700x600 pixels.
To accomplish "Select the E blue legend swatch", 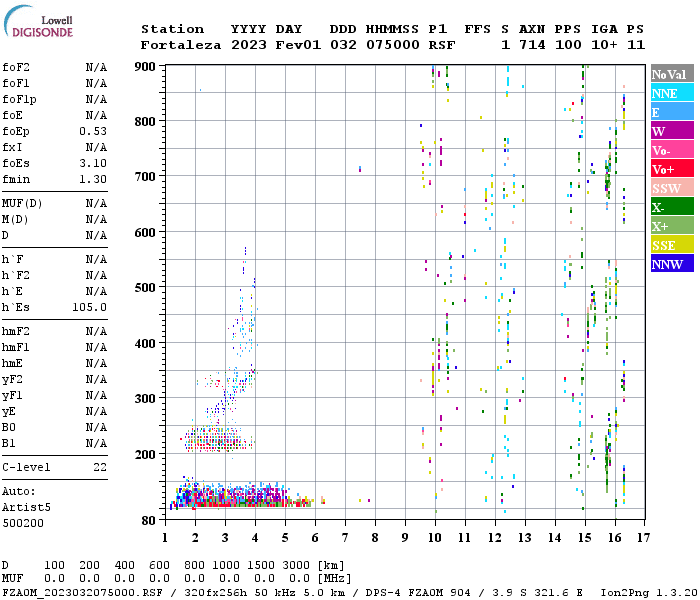I will (672, 112).
